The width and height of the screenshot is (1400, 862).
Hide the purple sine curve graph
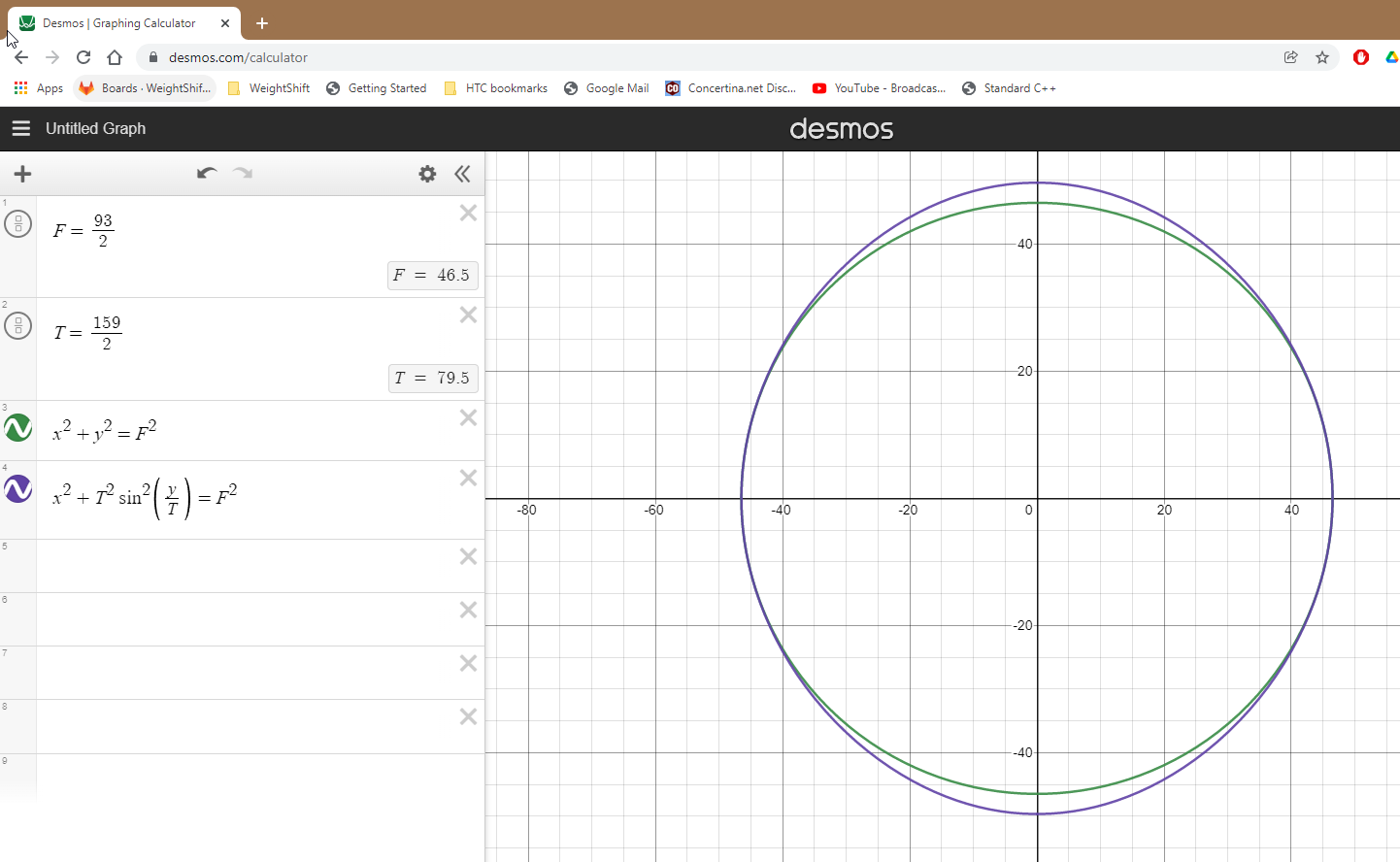18,488
